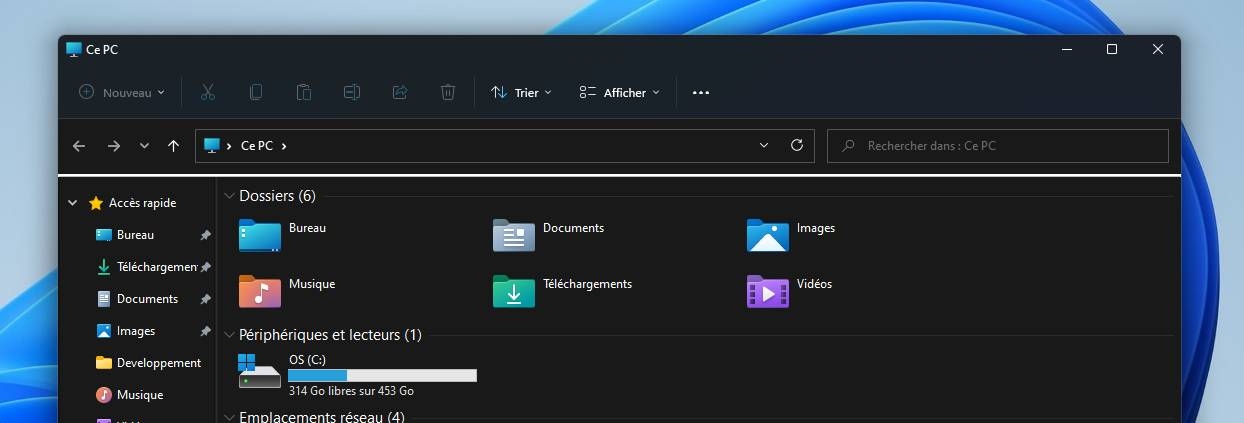The image size is (1244, 423).
Task: Go up one level with up arrow
Action: [x=174, y=146]
